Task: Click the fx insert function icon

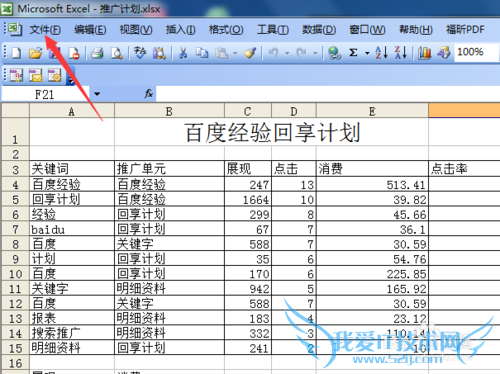Action: point(149,94)
